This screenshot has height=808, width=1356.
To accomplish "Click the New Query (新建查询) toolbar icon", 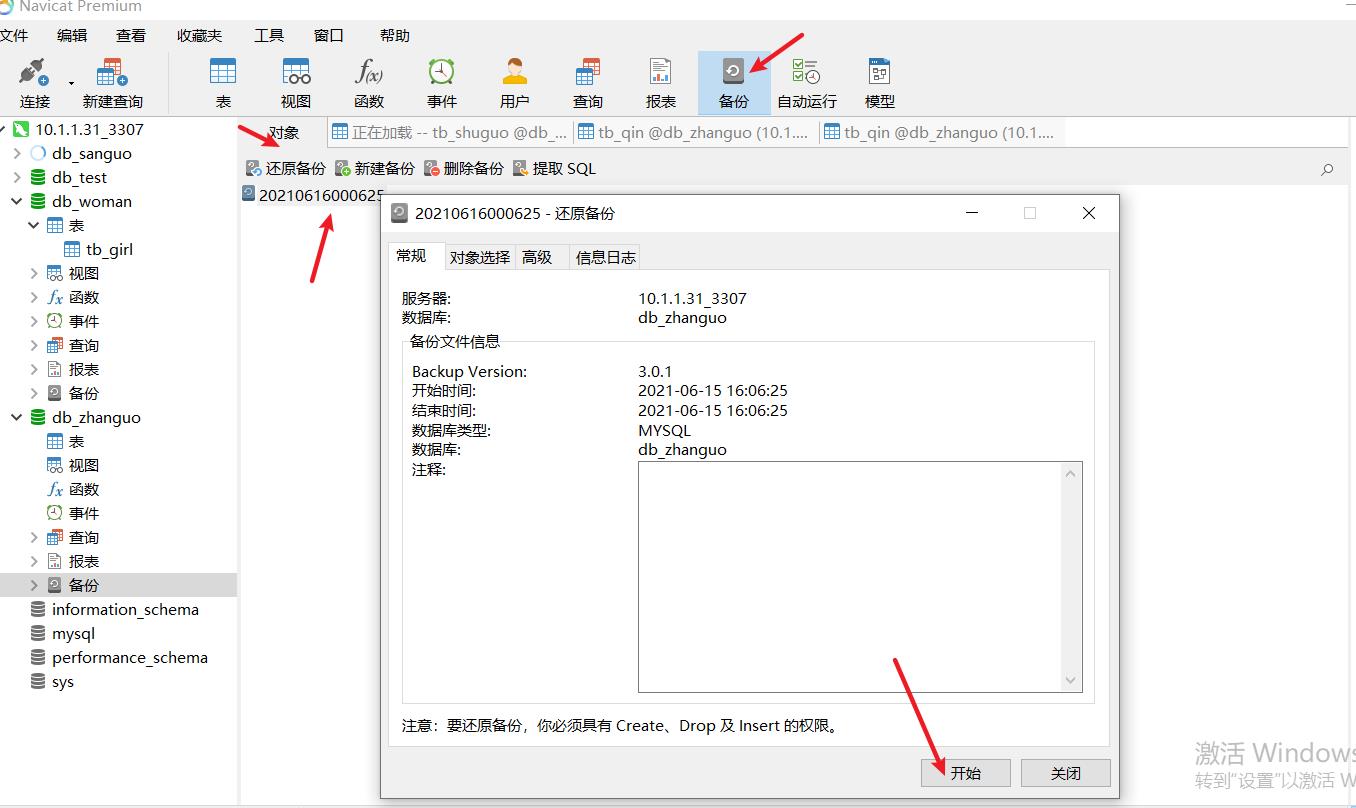I will tap(112, 83).
